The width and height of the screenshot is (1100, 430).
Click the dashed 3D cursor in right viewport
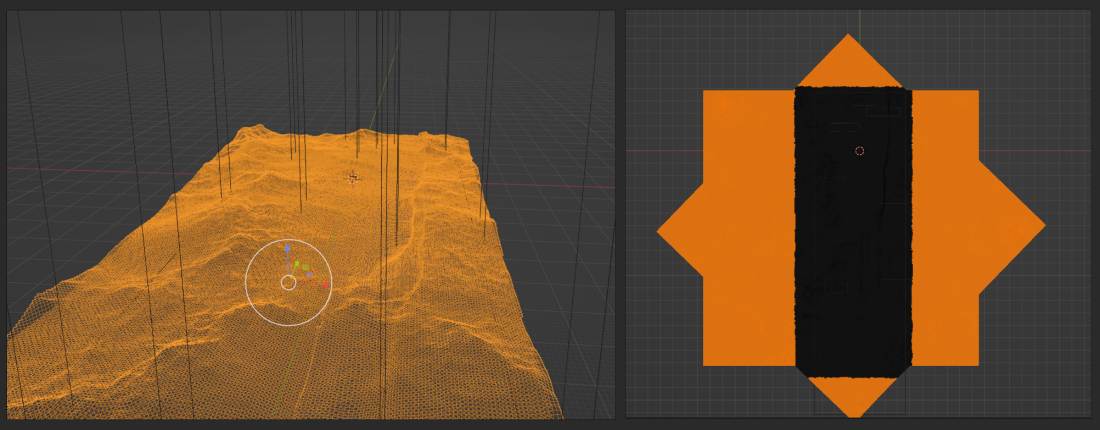[860, 151]
